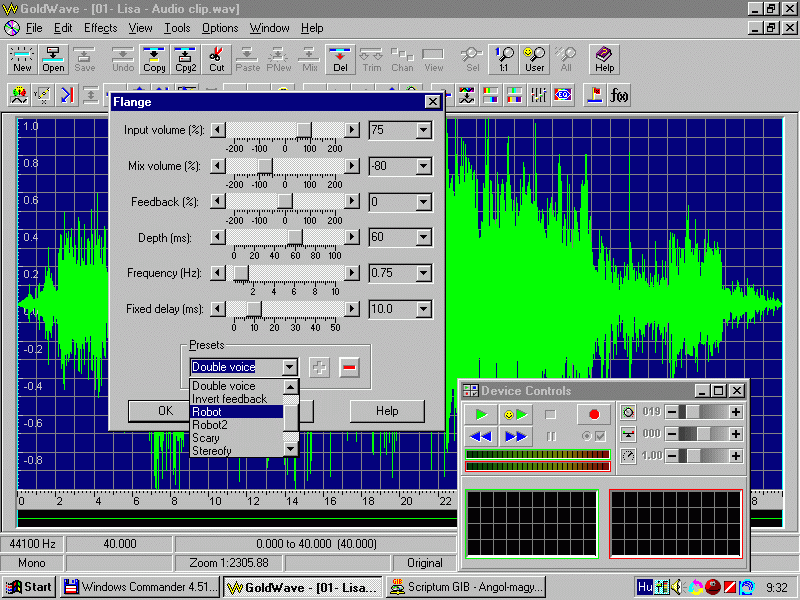This screenshot has width=800, height=600.
Task: Select the Scary preset
Action: tap(236, 438)
